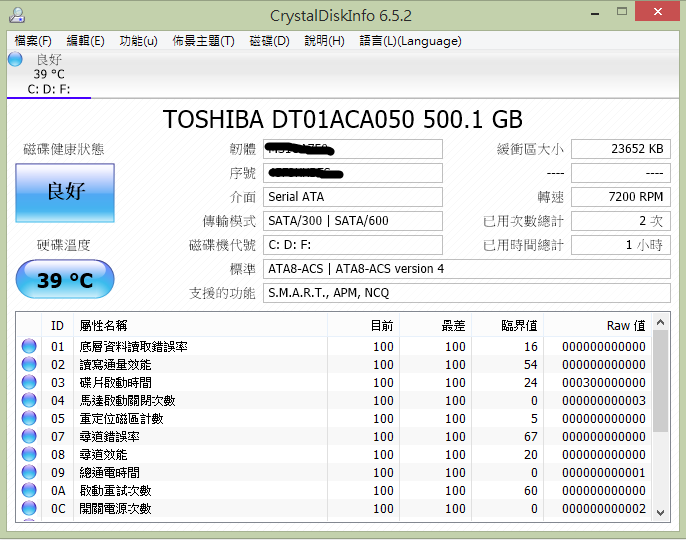
Task: Open the 語言(L)(Language) menu
Action: 410,41
